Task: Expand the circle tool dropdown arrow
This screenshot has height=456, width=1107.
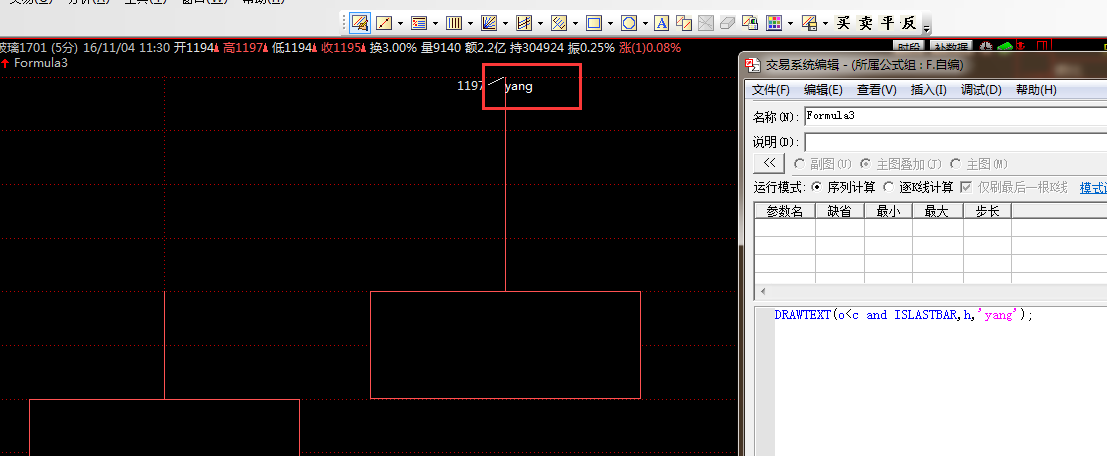Action: pos(645,22)
